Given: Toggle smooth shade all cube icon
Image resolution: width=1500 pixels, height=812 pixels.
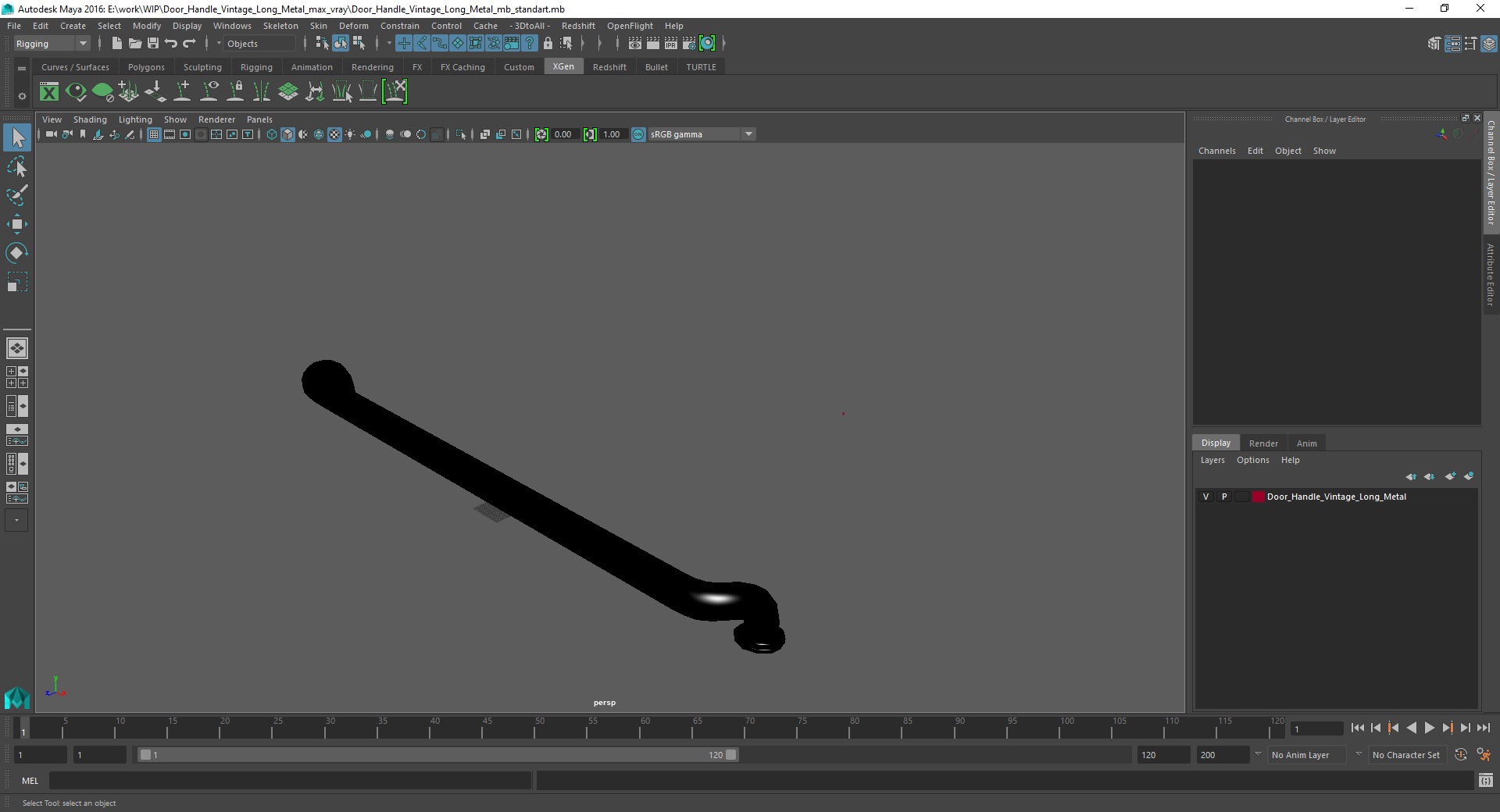Looking at the screenshot, I should coord(287,134).
